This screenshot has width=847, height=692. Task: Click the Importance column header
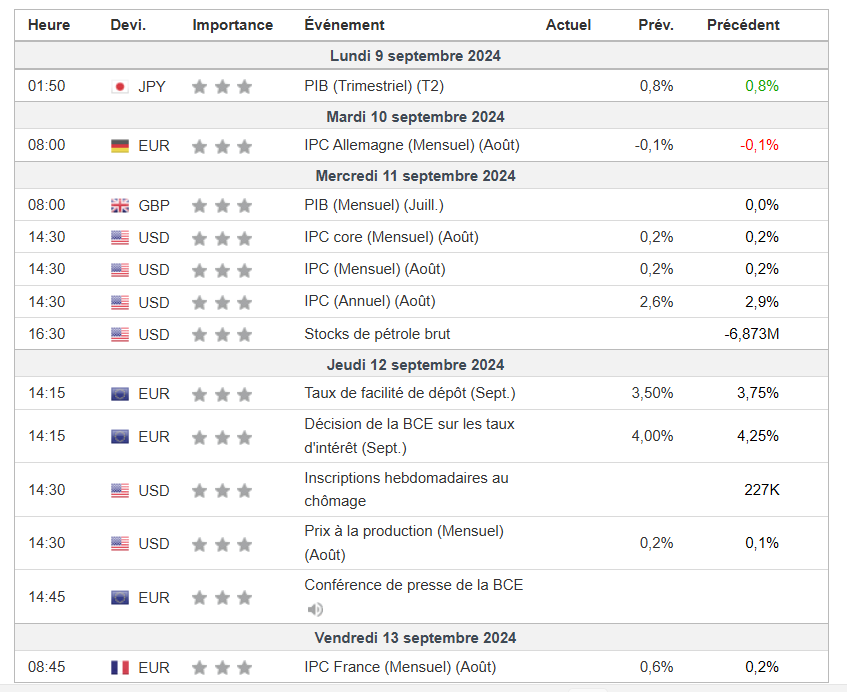(232, 25)
